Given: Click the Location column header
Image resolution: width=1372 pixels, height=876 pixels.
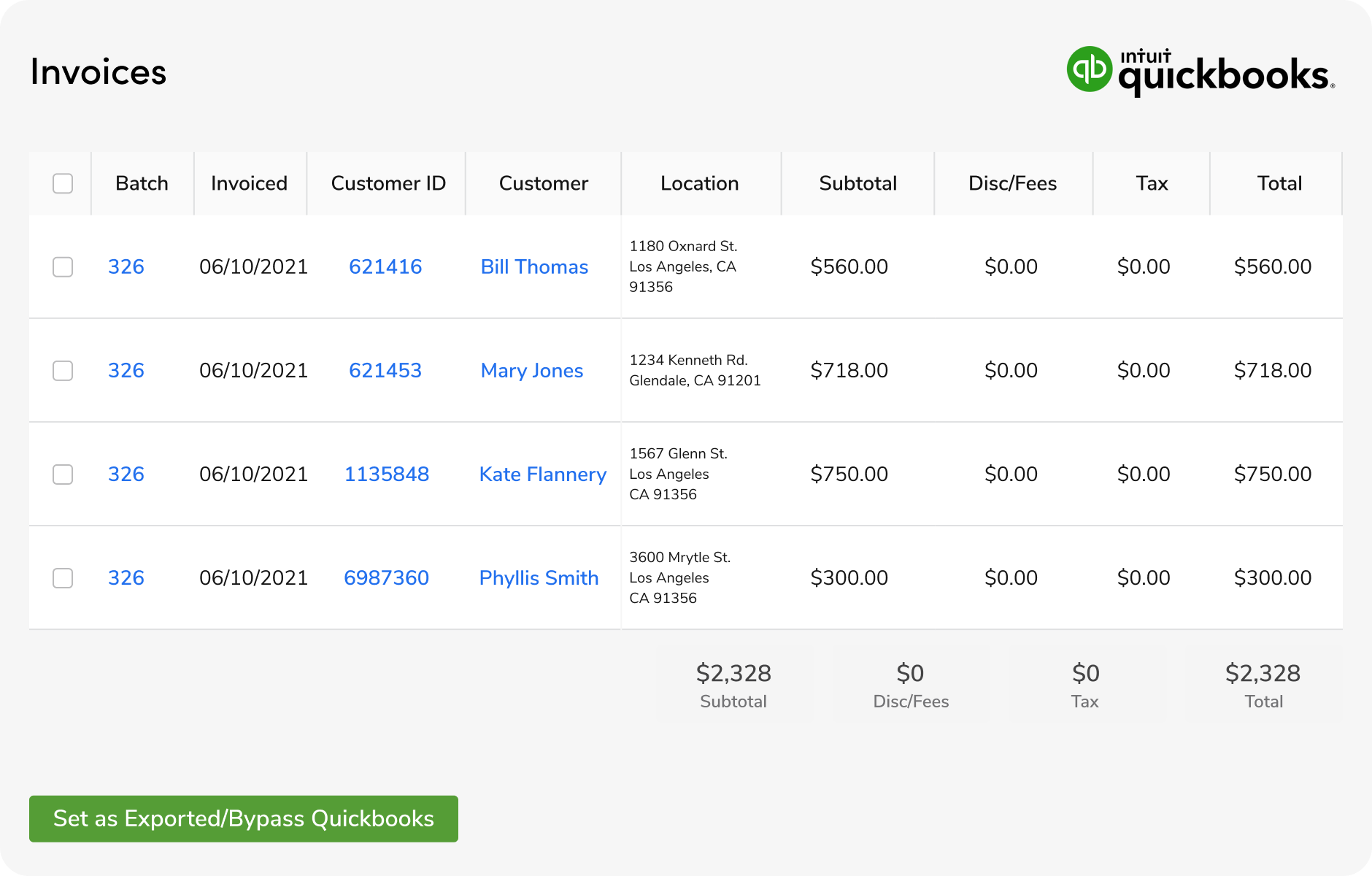Looking at the screenshot, I should pos(699,183).
